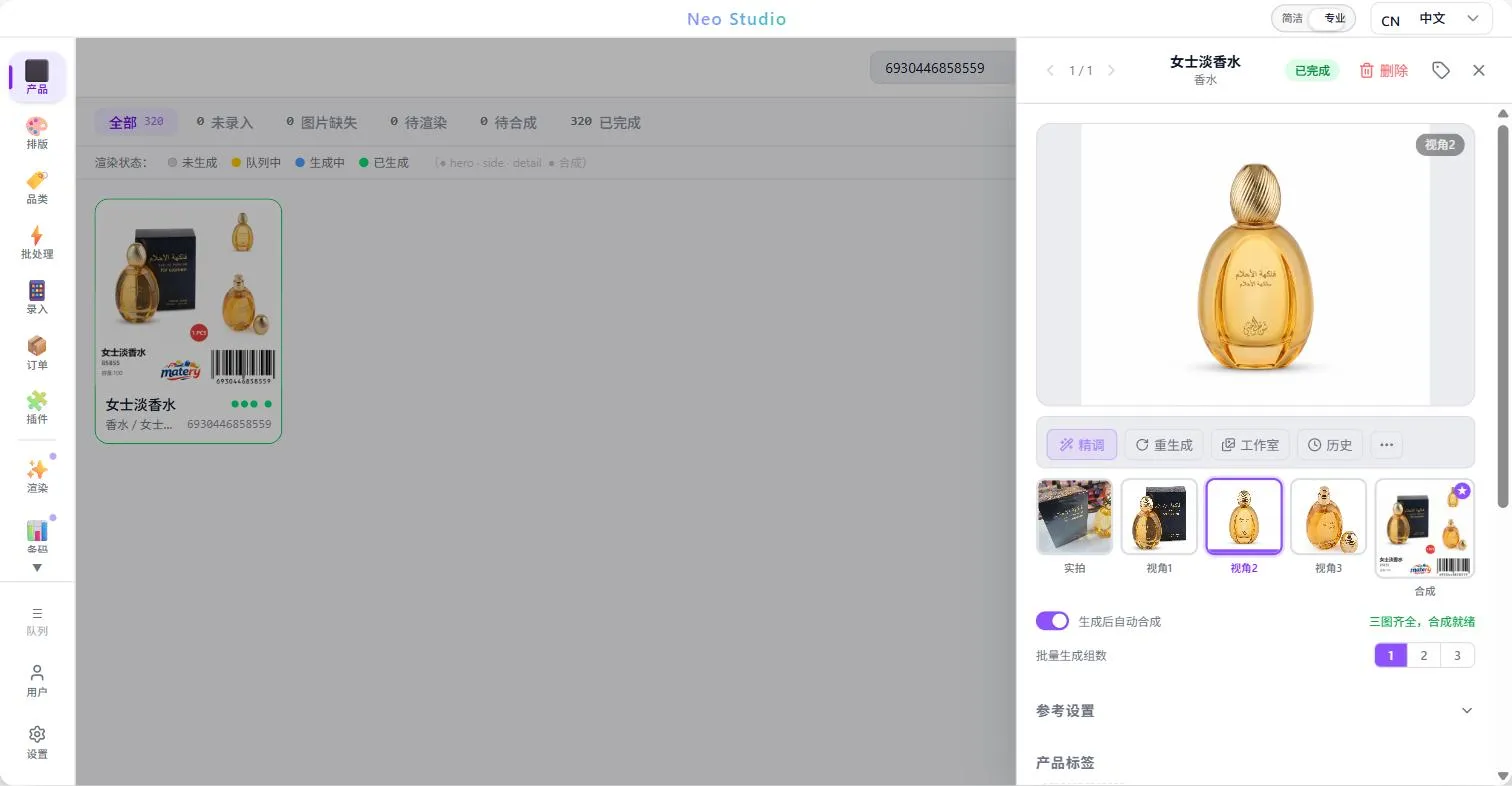Toggle 生成后自动合成 switch
Image resolution: width=1512 pixels, height=786 pixels.
pyautogui.click(x=1052, y=621)
